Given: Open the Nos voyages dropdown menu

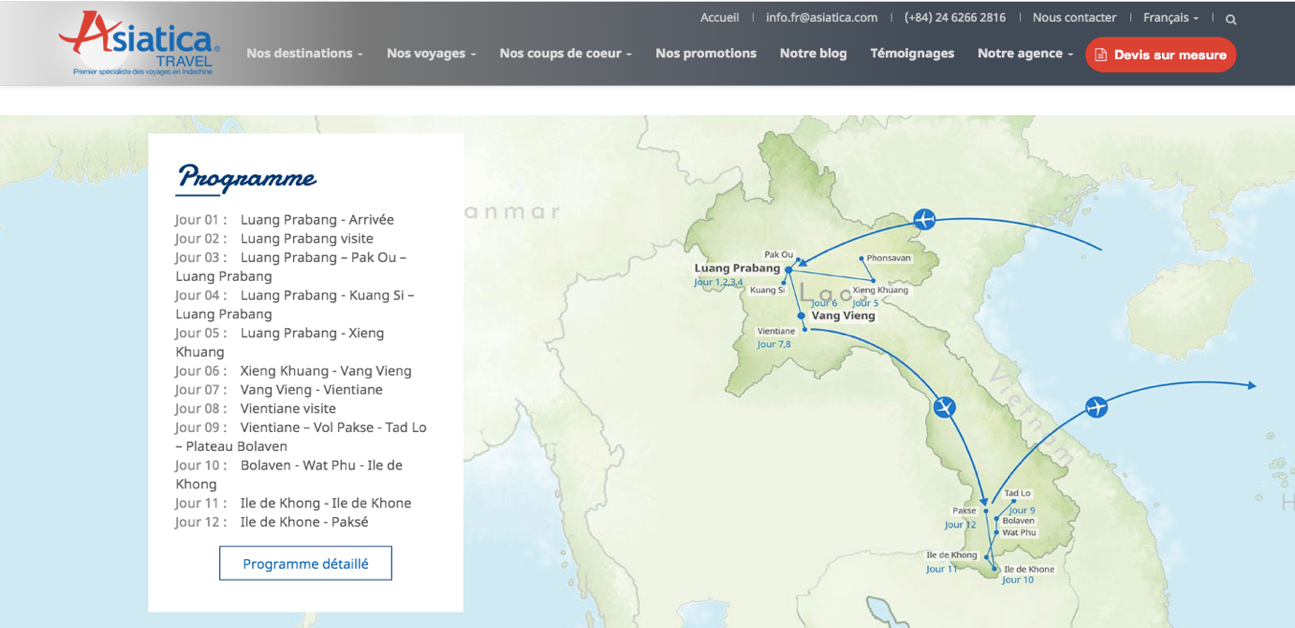Looking at the screenshot, I should click(431, 54).
